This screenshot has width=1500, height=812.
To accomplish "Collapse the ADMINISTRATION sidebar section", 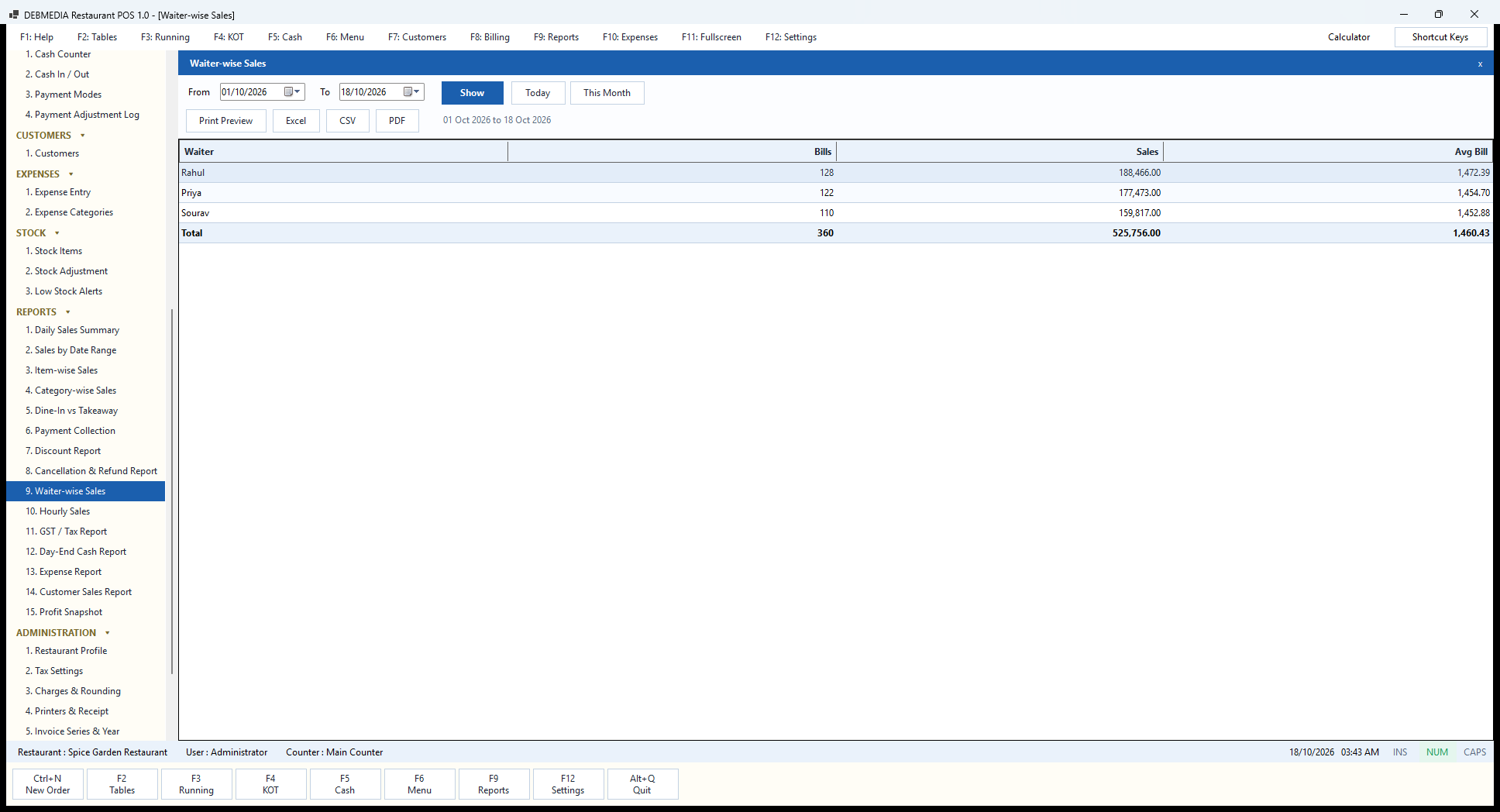I will [x=107, y=633].
